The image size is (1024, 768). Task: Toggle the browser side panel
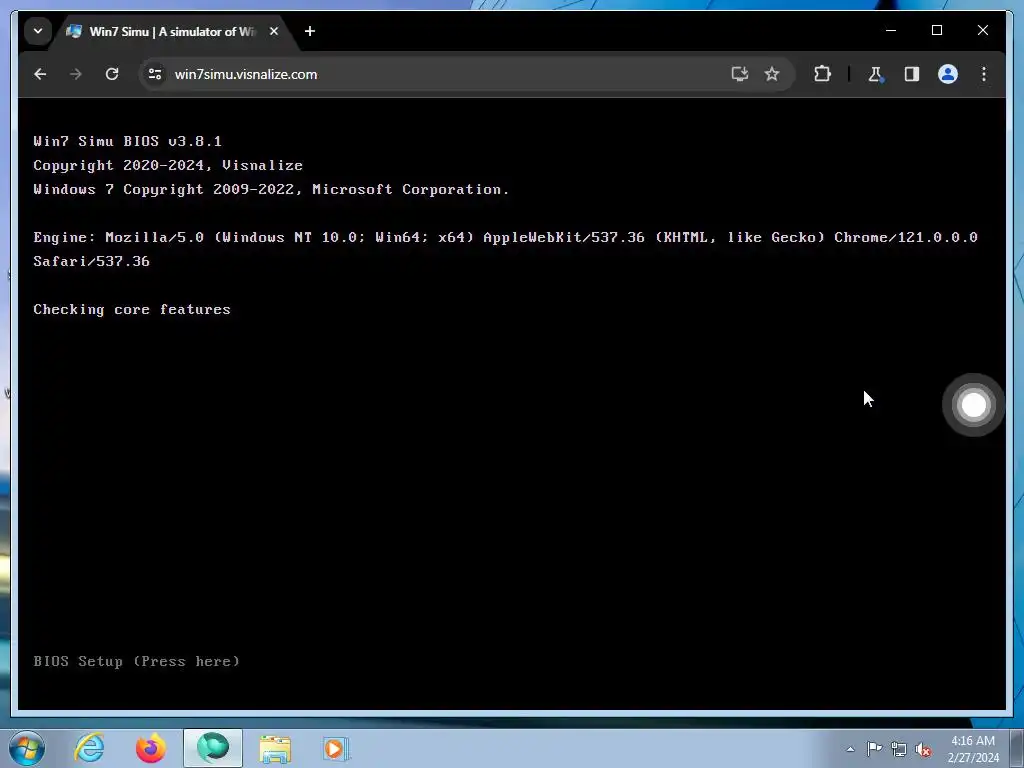[x=912, y=74]
